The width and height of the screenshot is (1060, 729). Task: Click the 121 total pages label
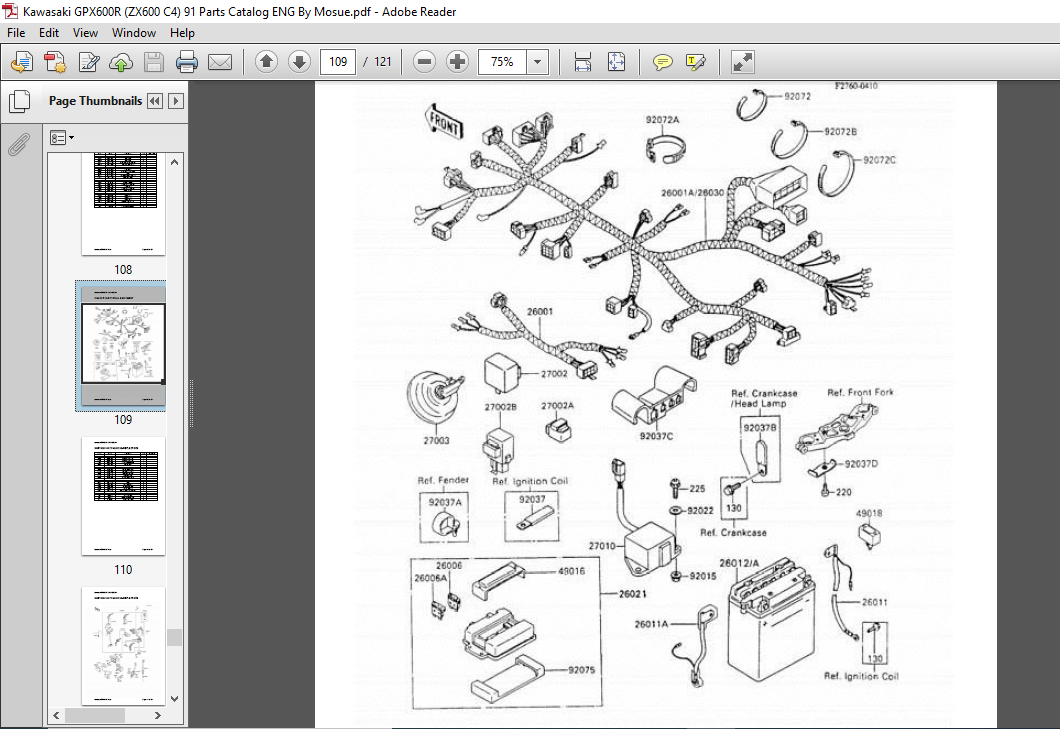tap(383, 62)
